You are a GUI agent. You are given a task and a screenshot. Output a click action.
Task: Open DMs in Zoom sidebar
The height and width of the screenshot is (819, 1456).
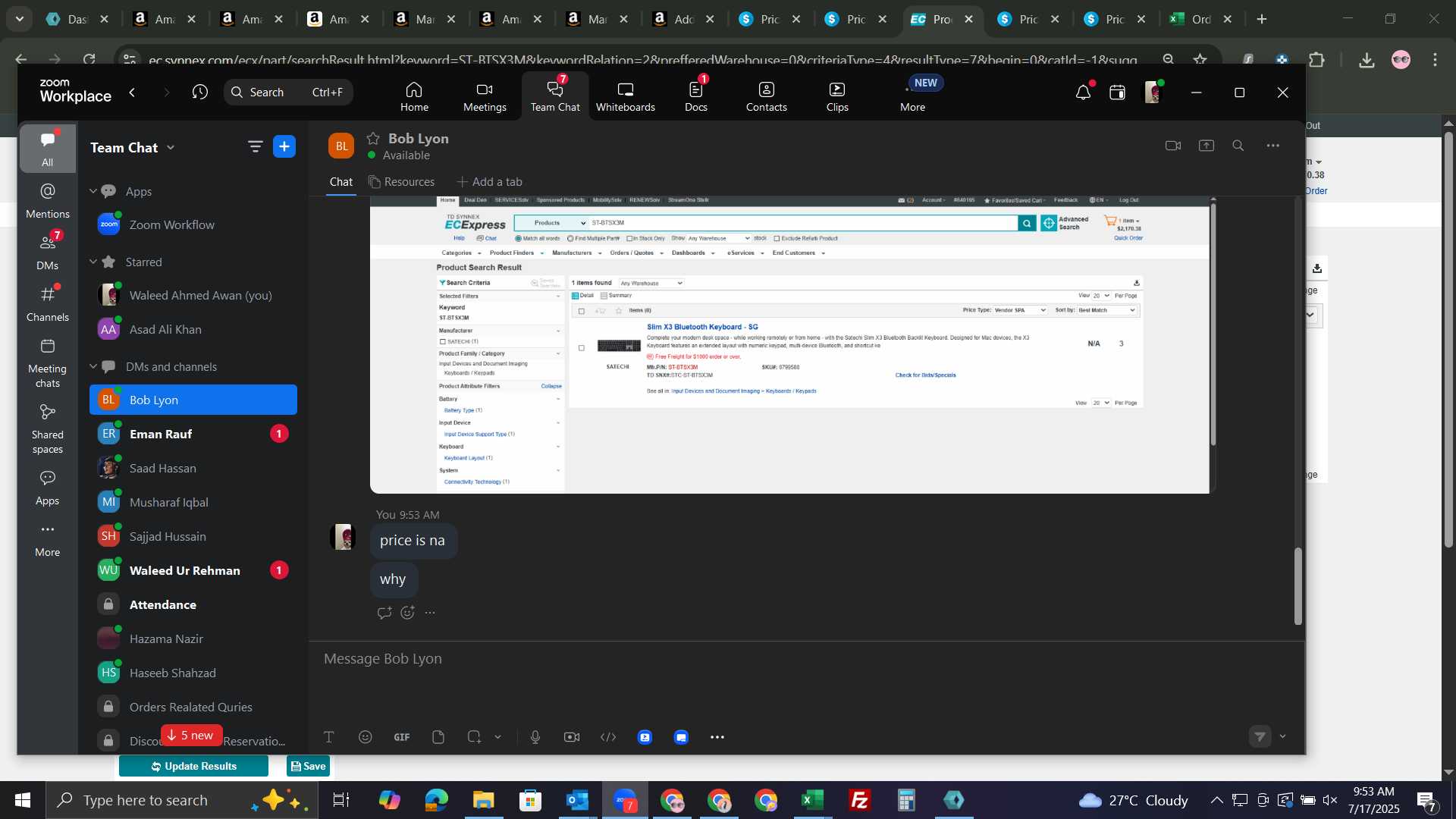coord(48,253)
